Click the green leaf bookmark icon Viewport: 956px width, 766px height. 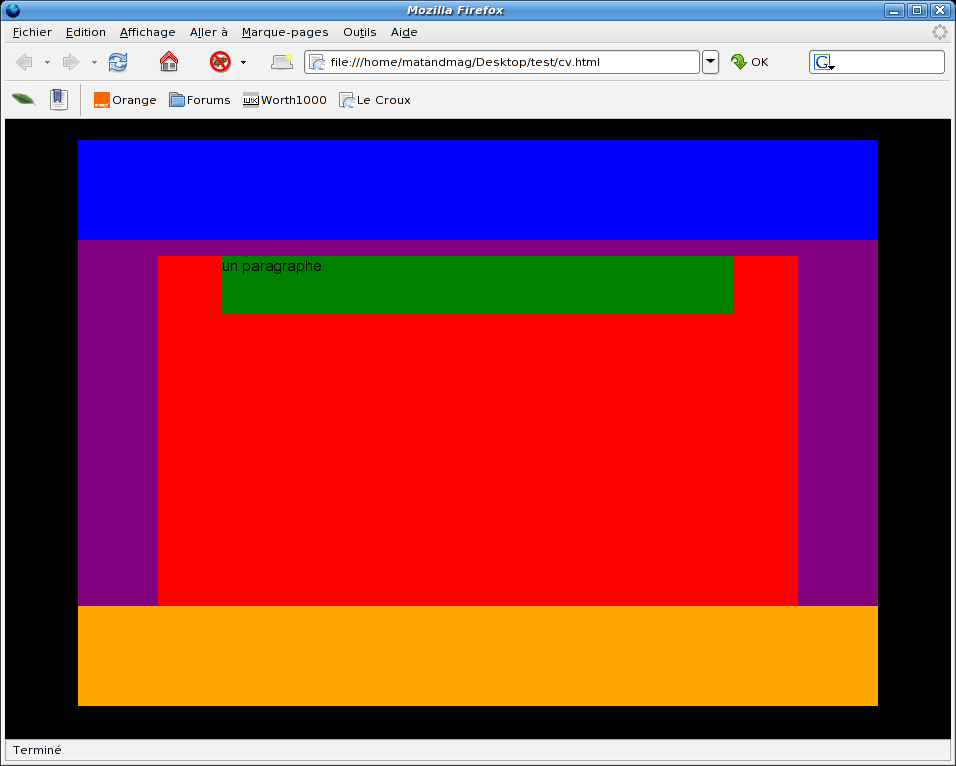24,99
